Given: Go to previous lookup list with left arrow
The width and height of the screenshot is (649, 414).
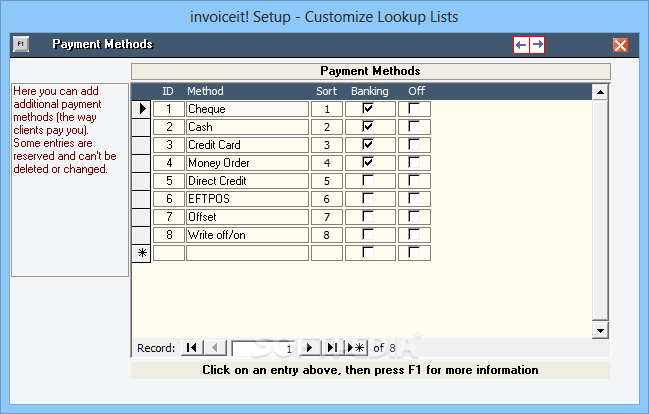Looking at the screenshot, I should (x=522, y=45).
